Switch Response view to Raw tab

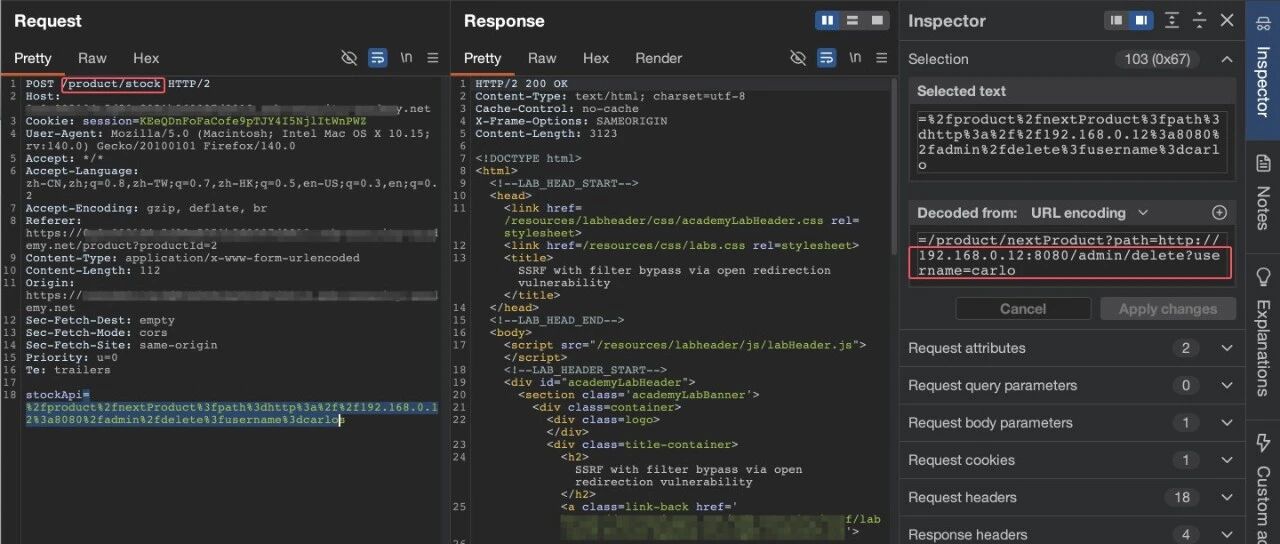pos(542,58)
